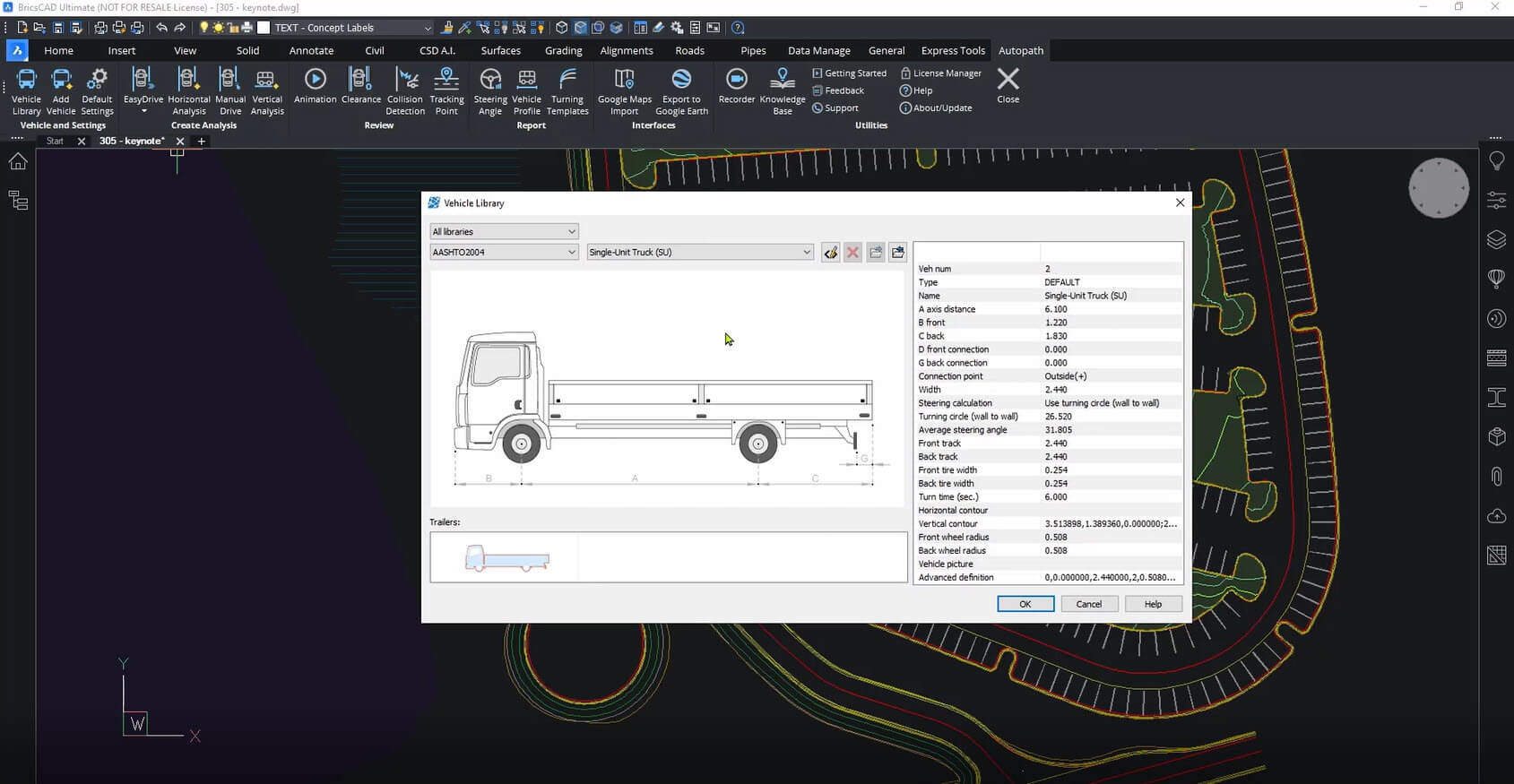The height and width of the screenshot is (784, 1514).
Task: Open the AASHTO2004 library dropdown
Action: (x=504, y=253)
